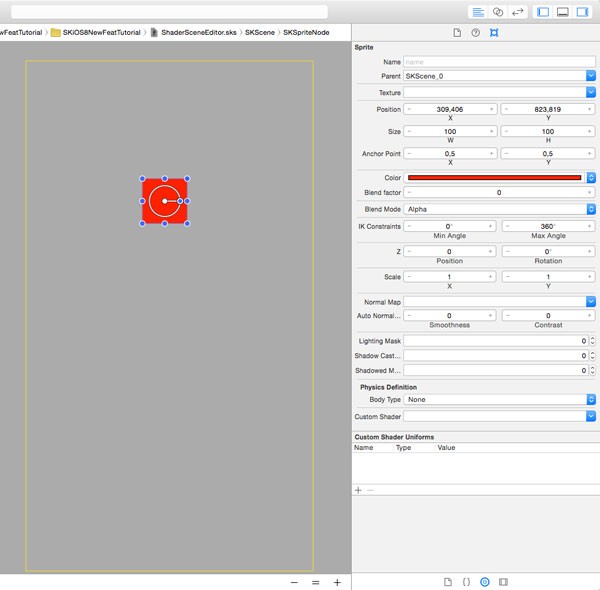Decrease the Anchor Point X value
This screenshot has height=590, width=600.
coord(409,154)
